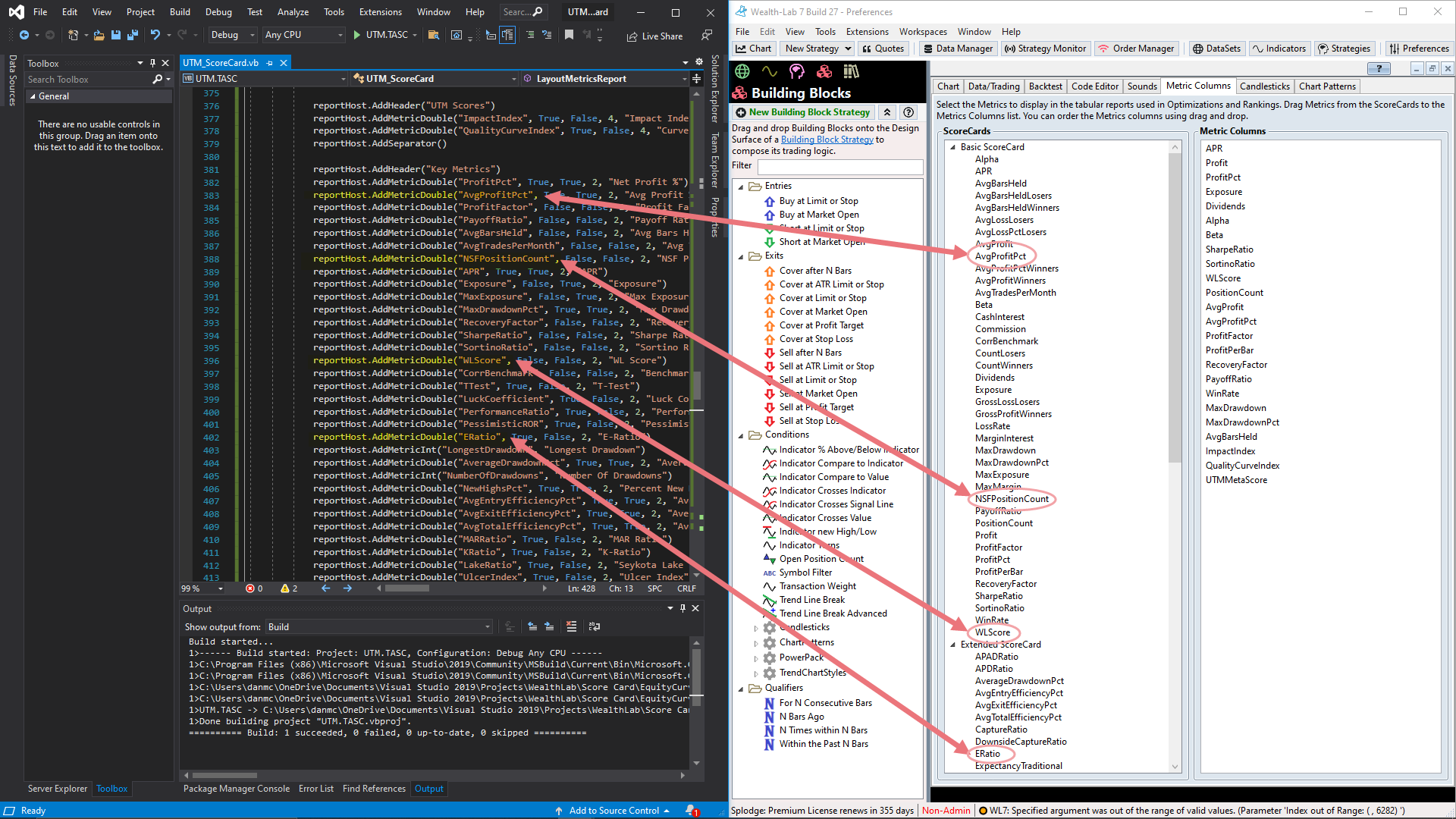Click the Strategies toolbar button
The image size is (1456, 819).
[1344, 49]
